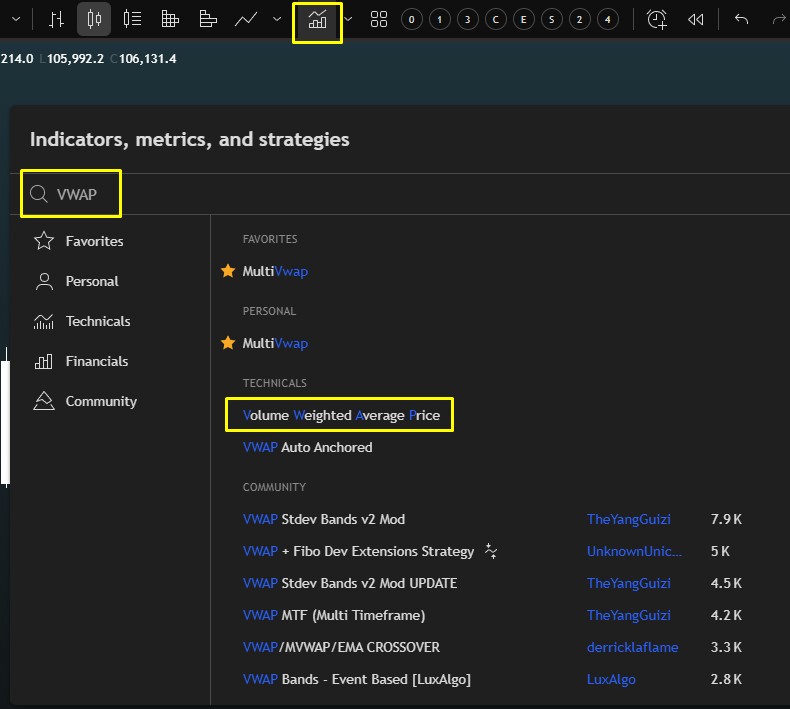The width and height of the screenshot is (790, 709).
Task: Click the 7.9 K likes count
Action: tap(726, 519)
